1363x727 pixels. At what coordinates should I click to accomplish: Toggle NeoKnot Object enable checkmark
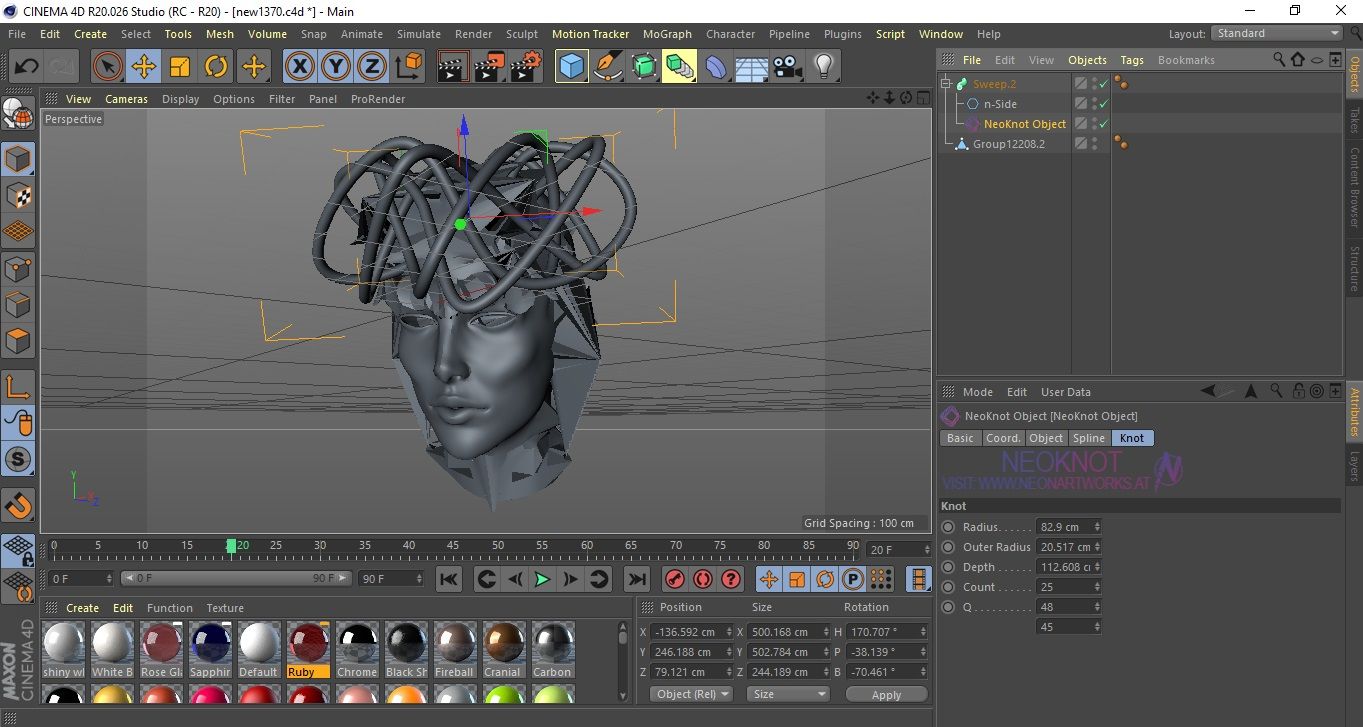tap(1103, 124)
